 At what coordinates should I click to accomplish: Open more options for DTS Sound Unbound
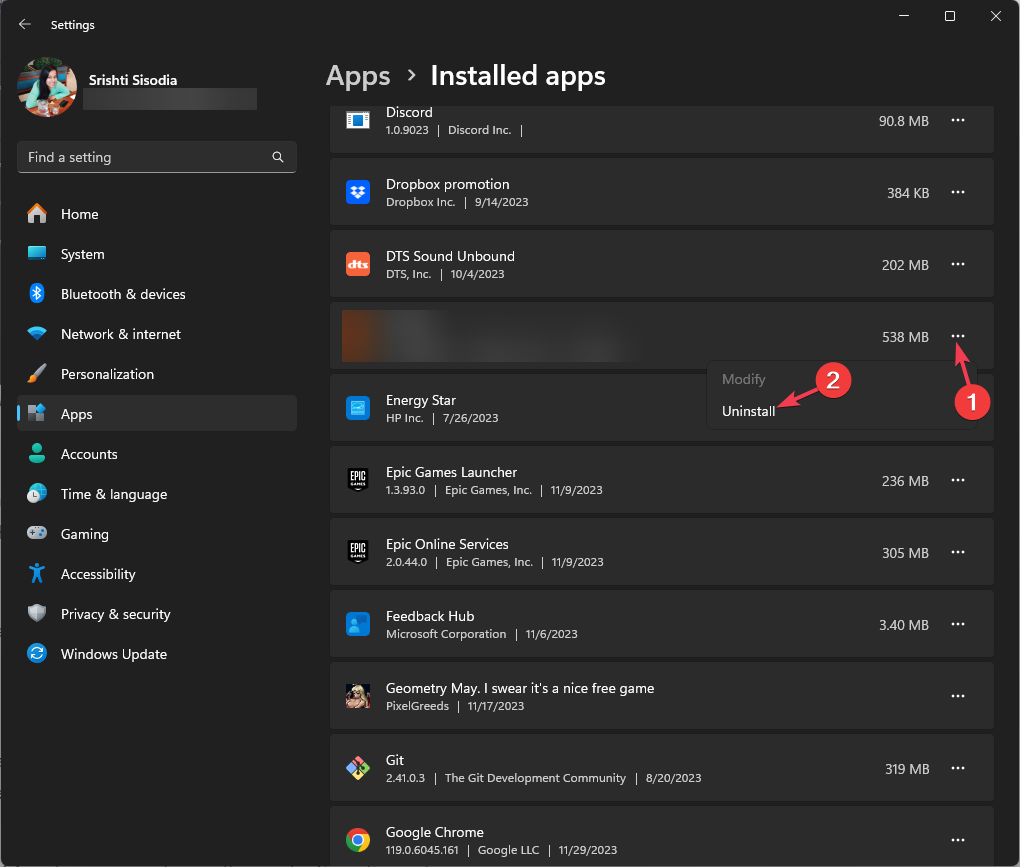pyautogui.click(x=958, y=264)
